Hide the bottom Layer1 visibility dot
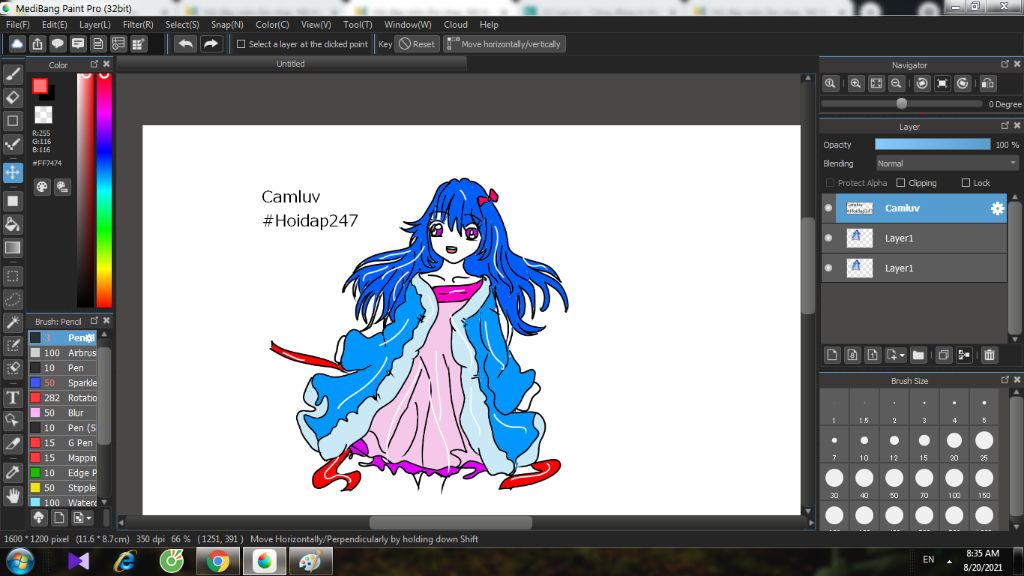 click(829, 268)
